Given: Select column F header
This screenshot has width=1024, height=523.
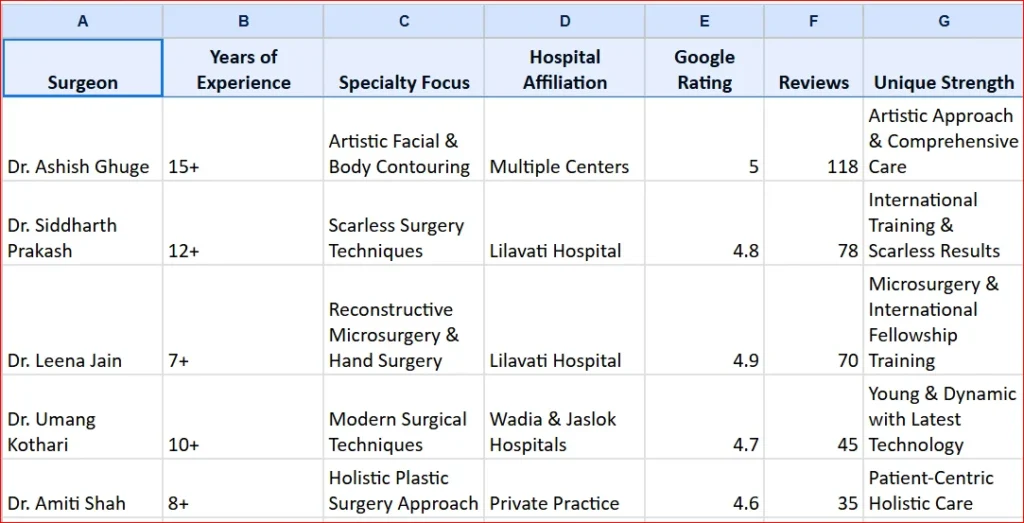Looking at the screenshot, I should 814,21.
